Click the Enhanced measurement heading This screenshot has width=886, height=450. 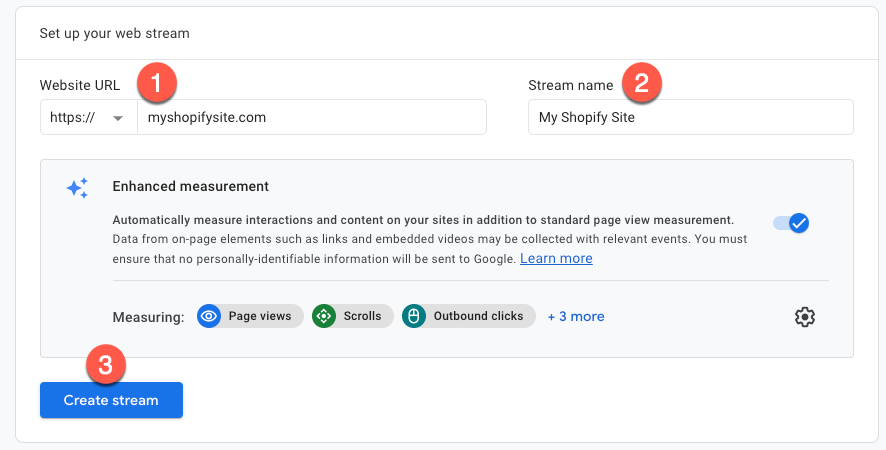click(190, 187)
